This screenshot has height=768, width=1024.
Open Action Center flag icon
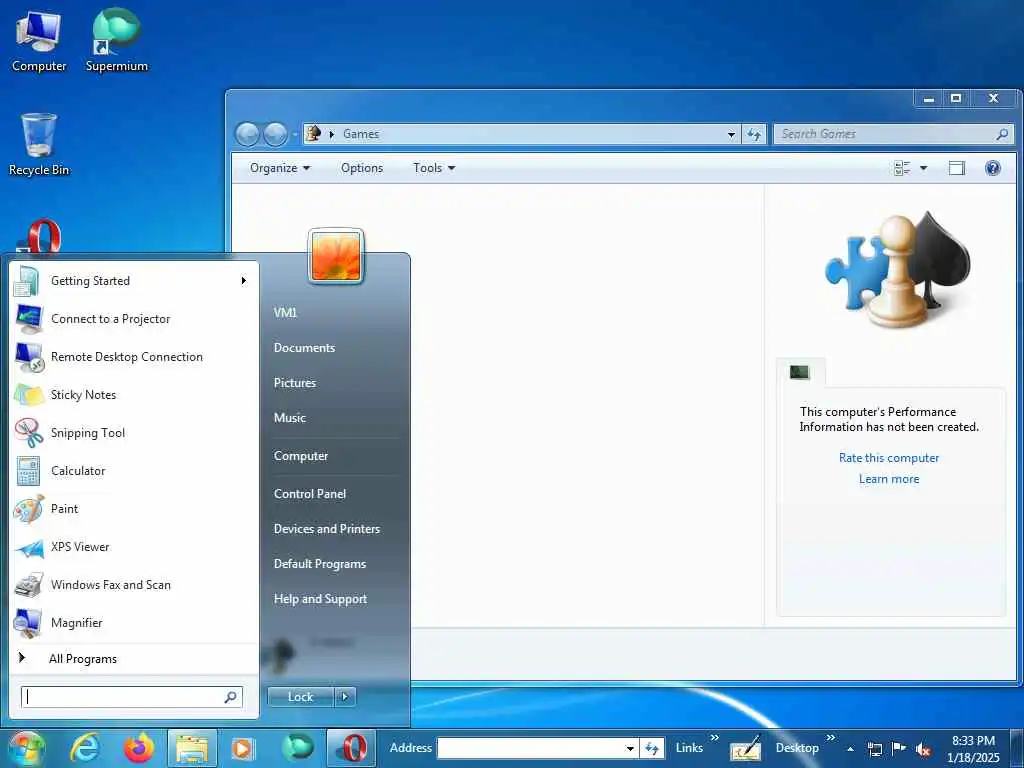pyautogui.click(x=899, y=749)
